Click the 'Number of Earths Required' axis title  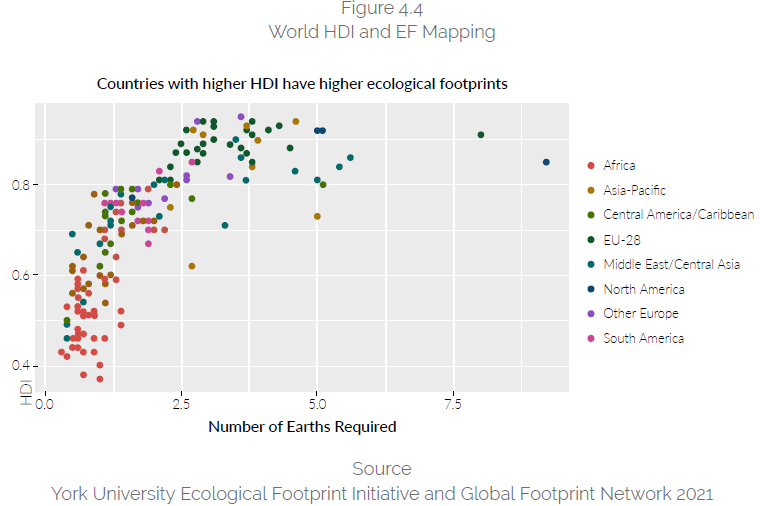pyautogui.click(x=302, y=427)
